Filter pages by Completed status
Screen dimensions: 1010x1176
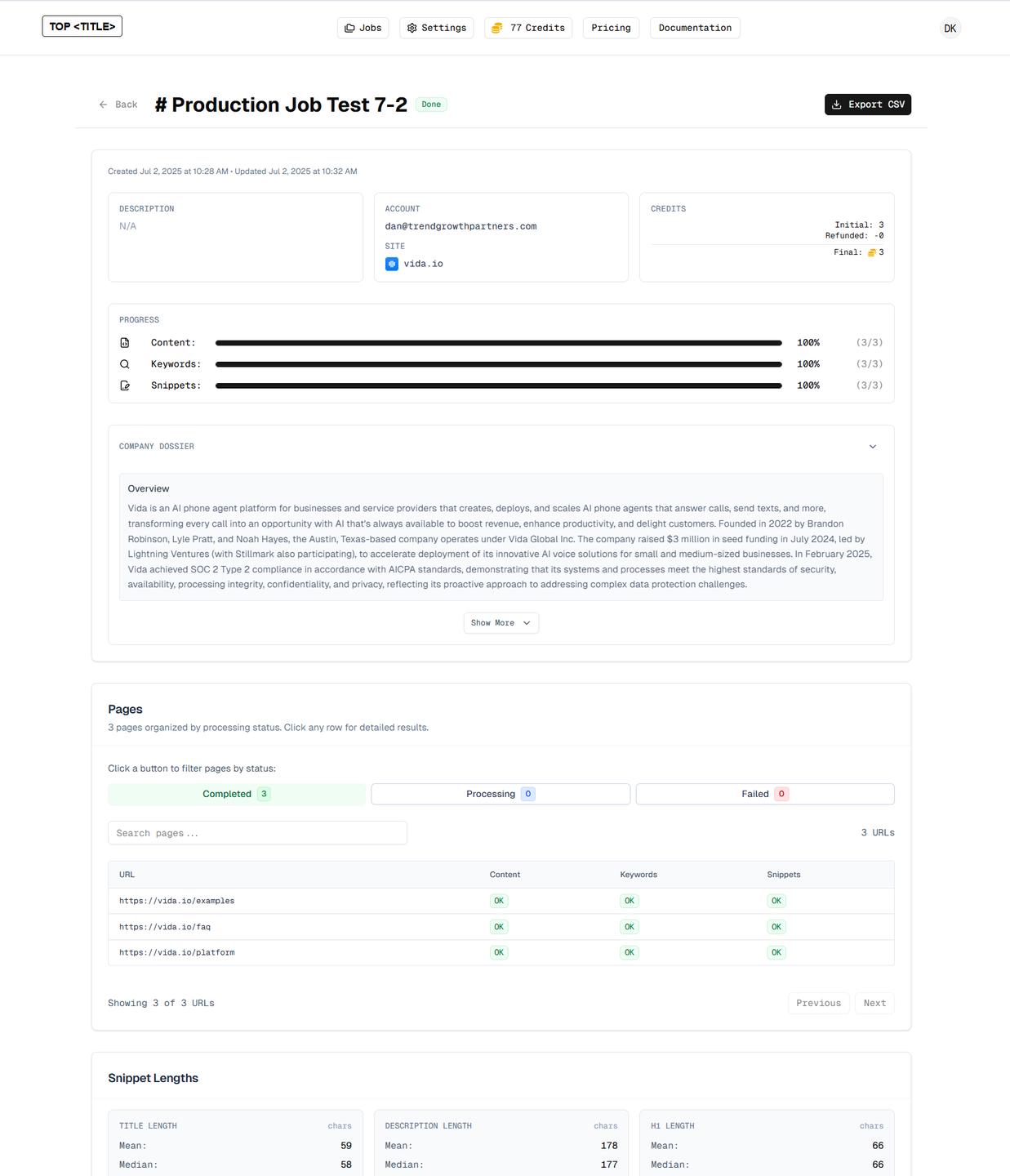click(x=236, y=794)
